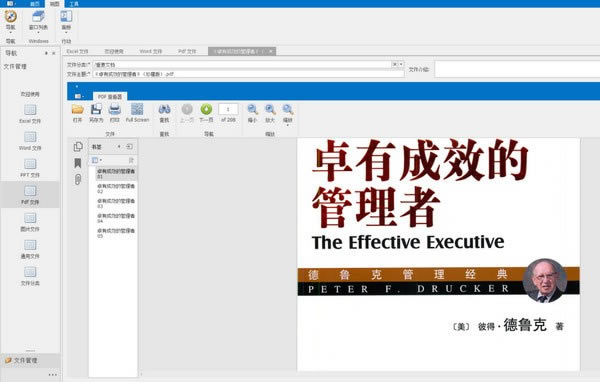Image resolution: width=600 pixels, height=382 pixels.
Task: Click the file description text box
Action: click(x=517, y=69)
